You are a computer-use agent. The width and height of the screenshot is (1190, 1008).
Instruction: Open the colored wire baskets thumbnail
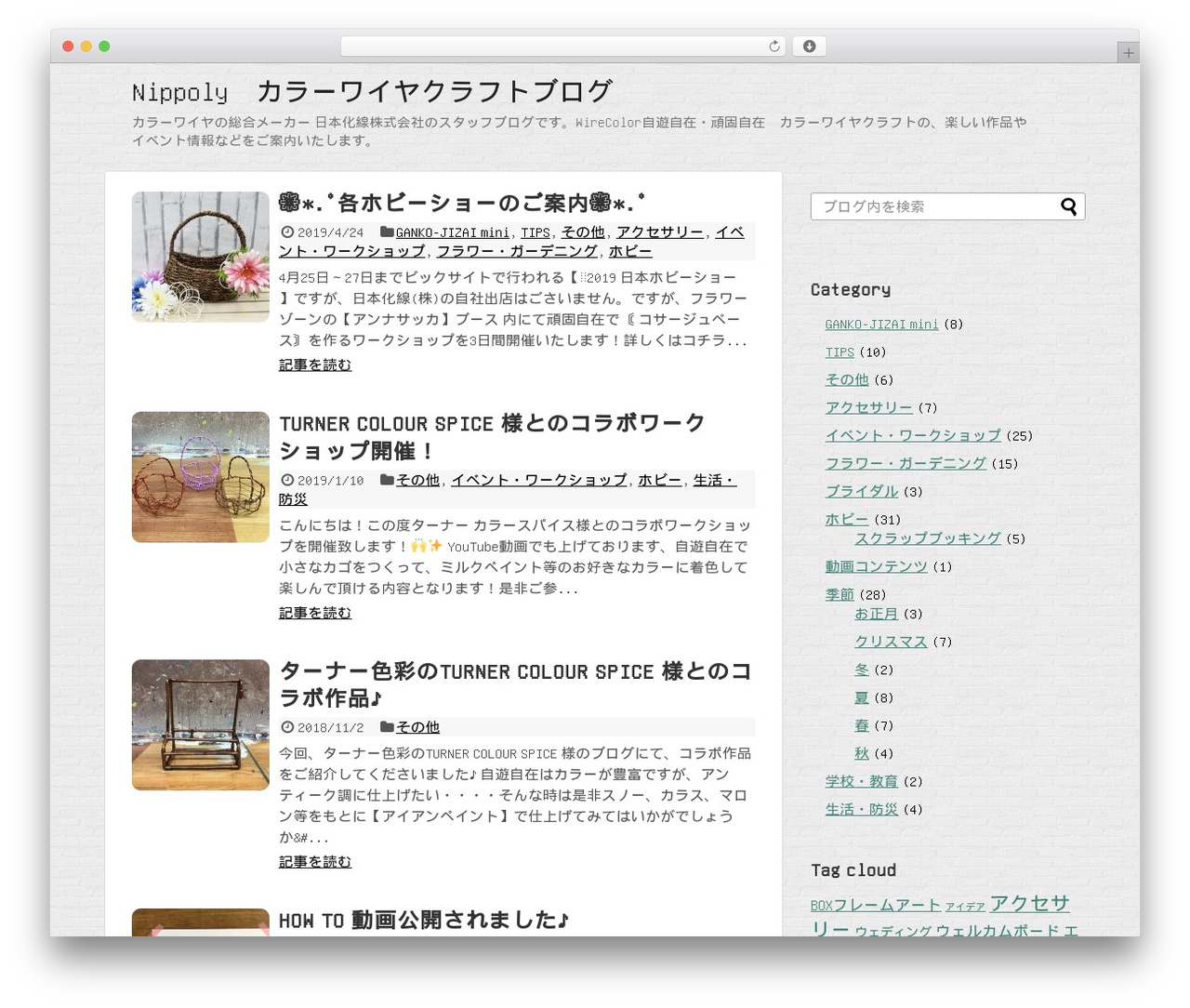tap(201, 477)
